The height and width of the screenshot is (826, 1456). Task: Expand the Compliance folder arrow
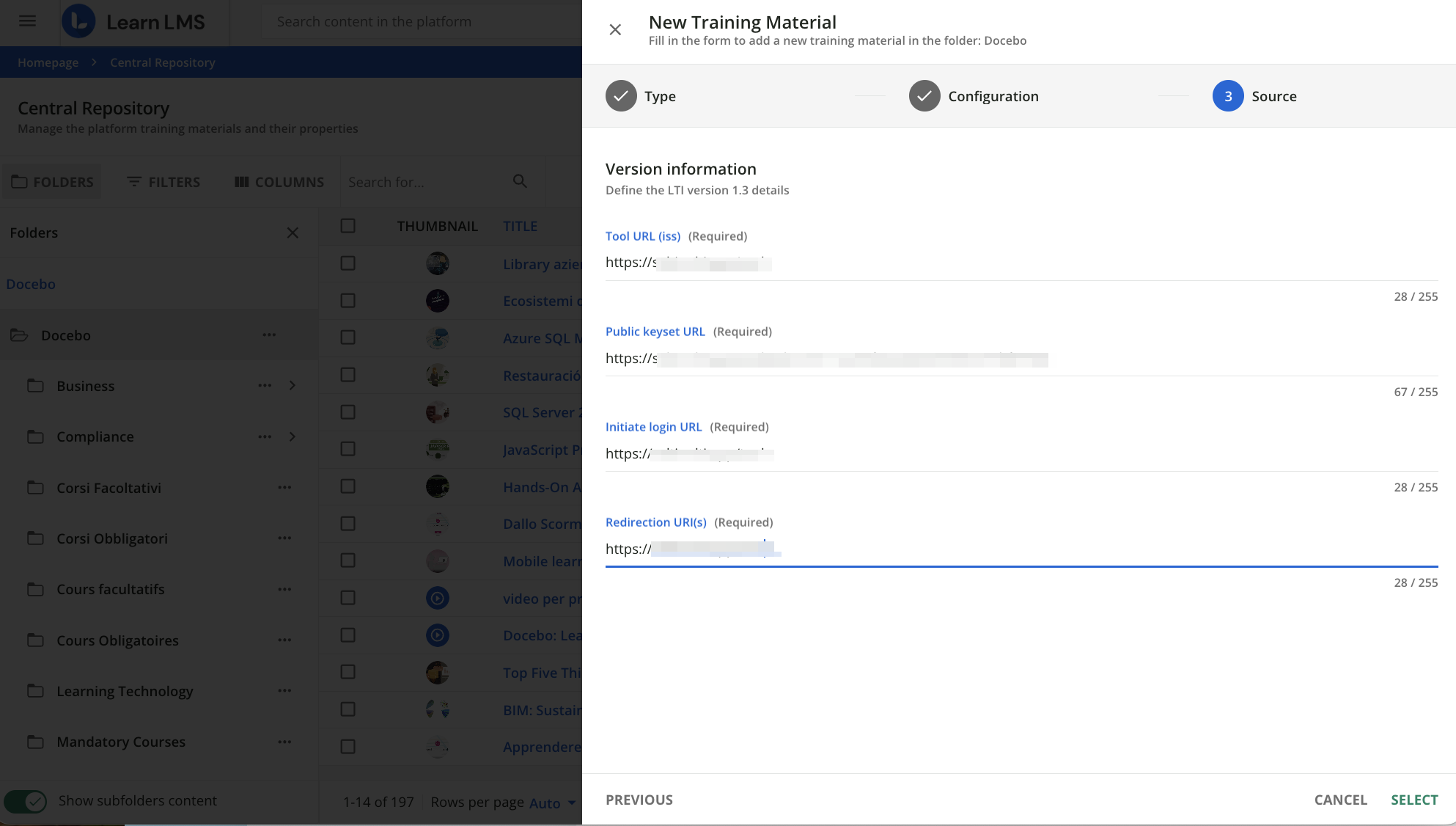pyautogui.click(x=293, y=436)
